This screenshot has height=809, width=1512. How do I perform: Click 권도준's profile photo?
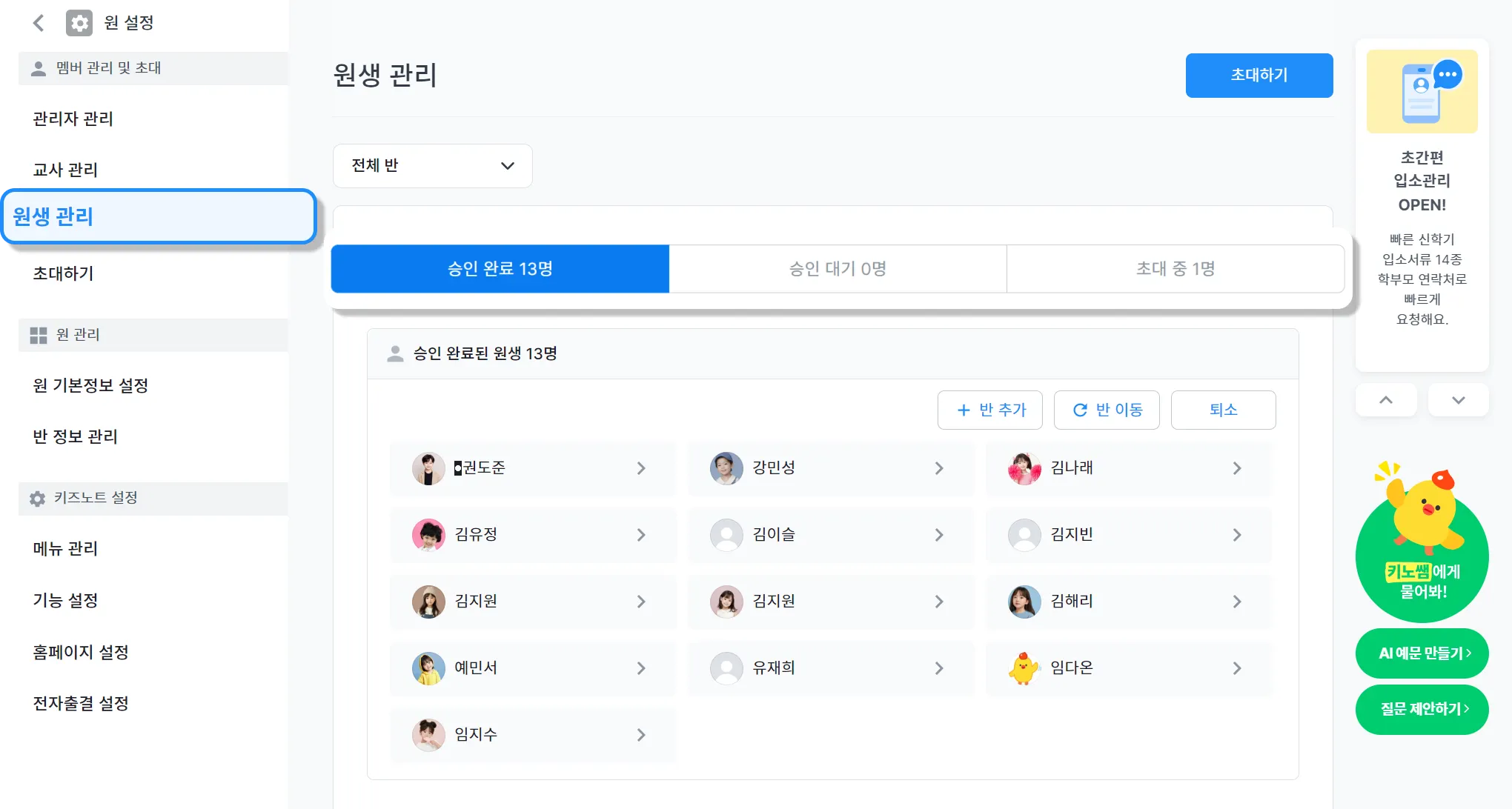click(428, 468)
